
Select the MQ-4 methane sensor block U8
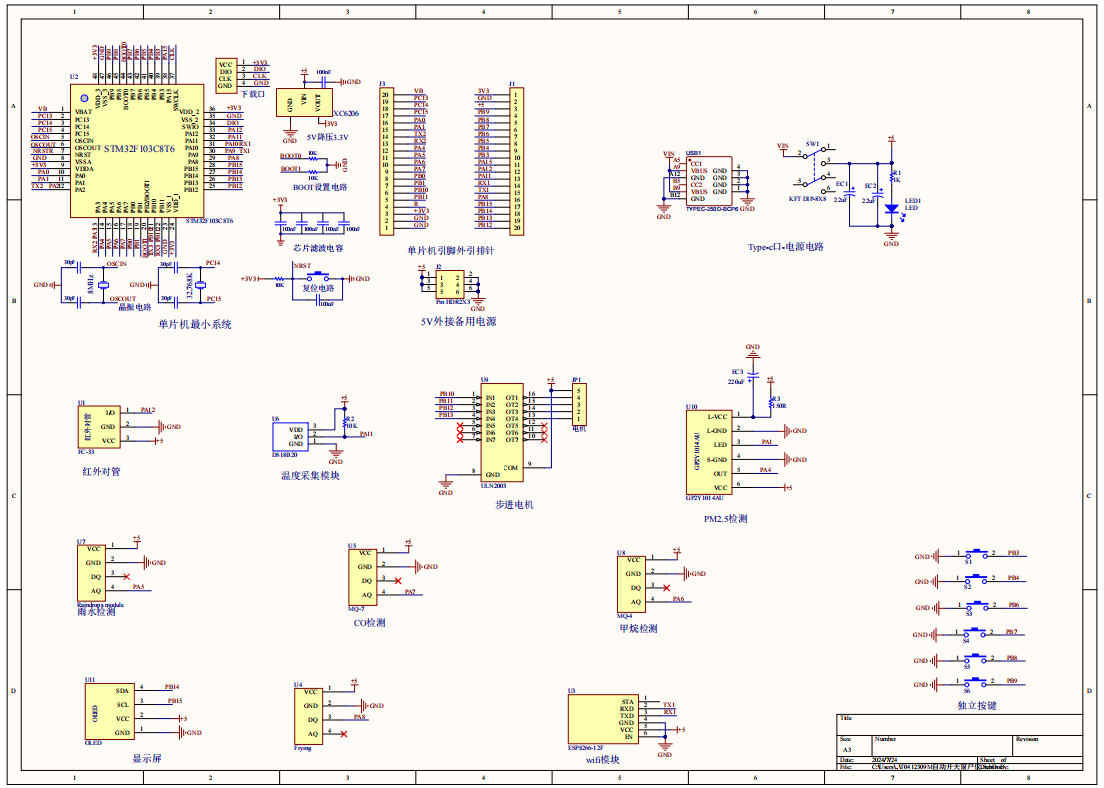[632, 580]
